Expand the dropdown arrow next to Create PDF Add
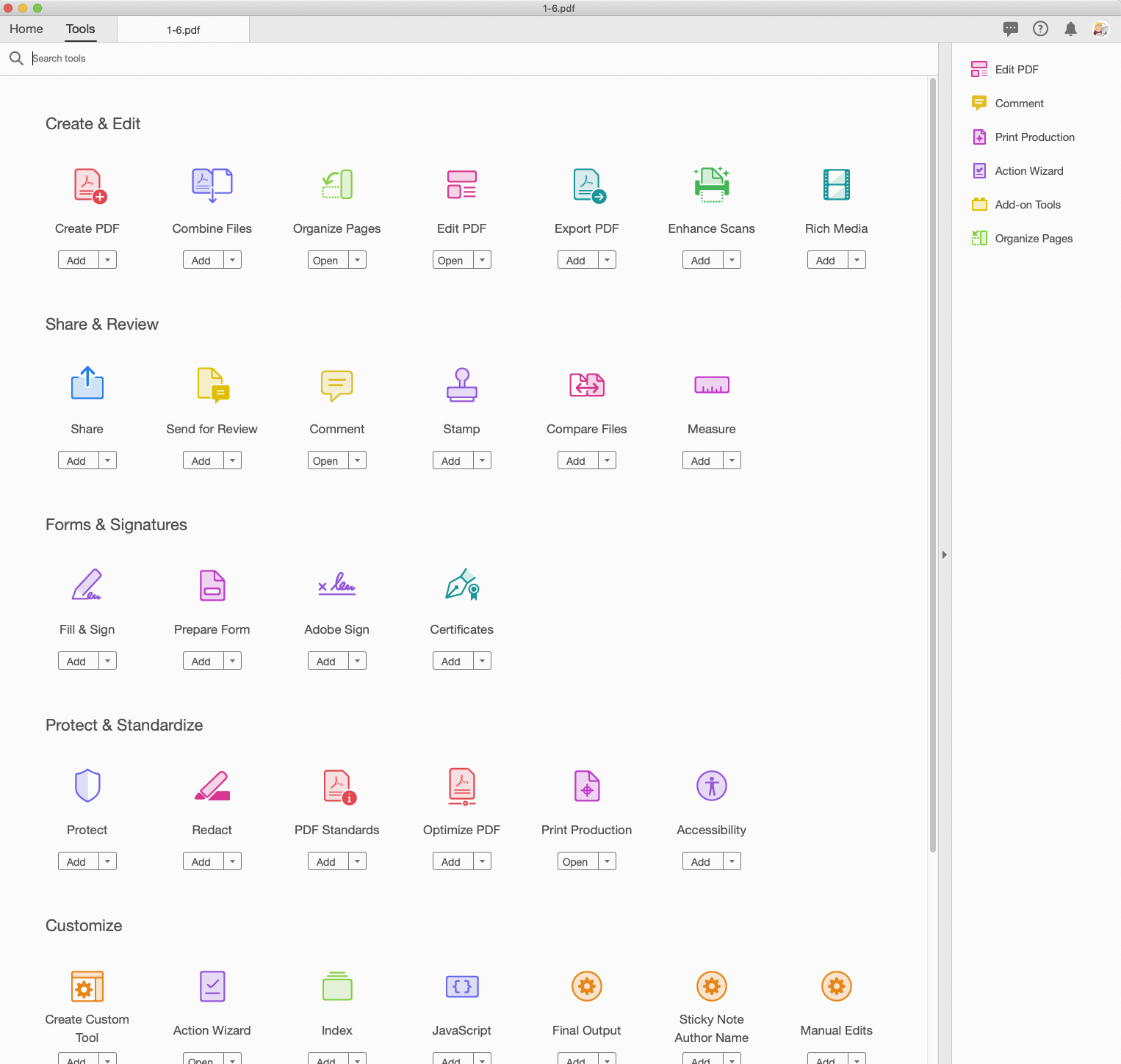The height and width of the screenshot is (1064, 1121). (107, 260)
